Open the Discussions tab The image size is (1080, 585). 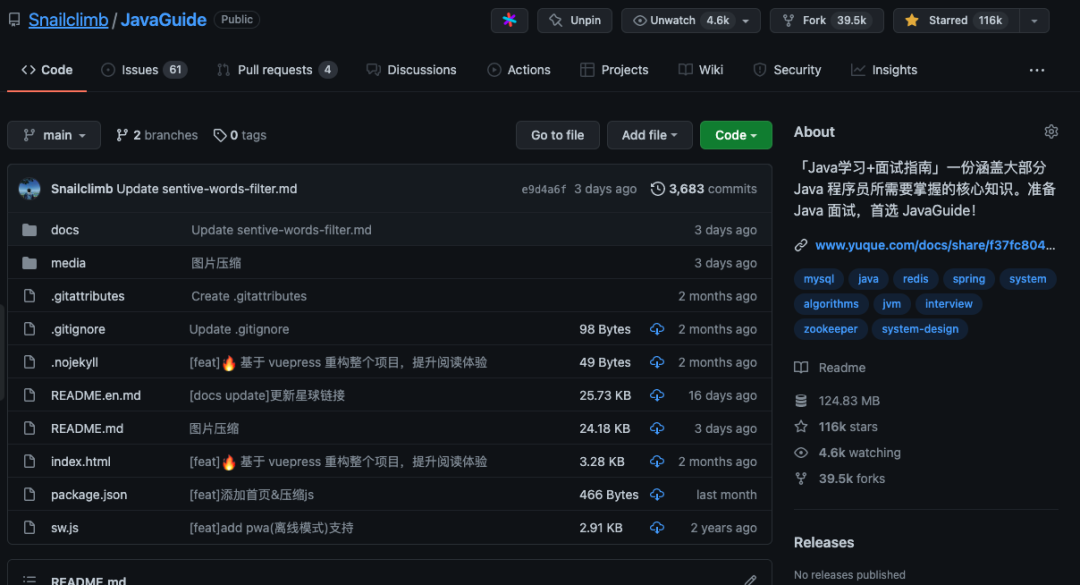click(x=411, y=70)
